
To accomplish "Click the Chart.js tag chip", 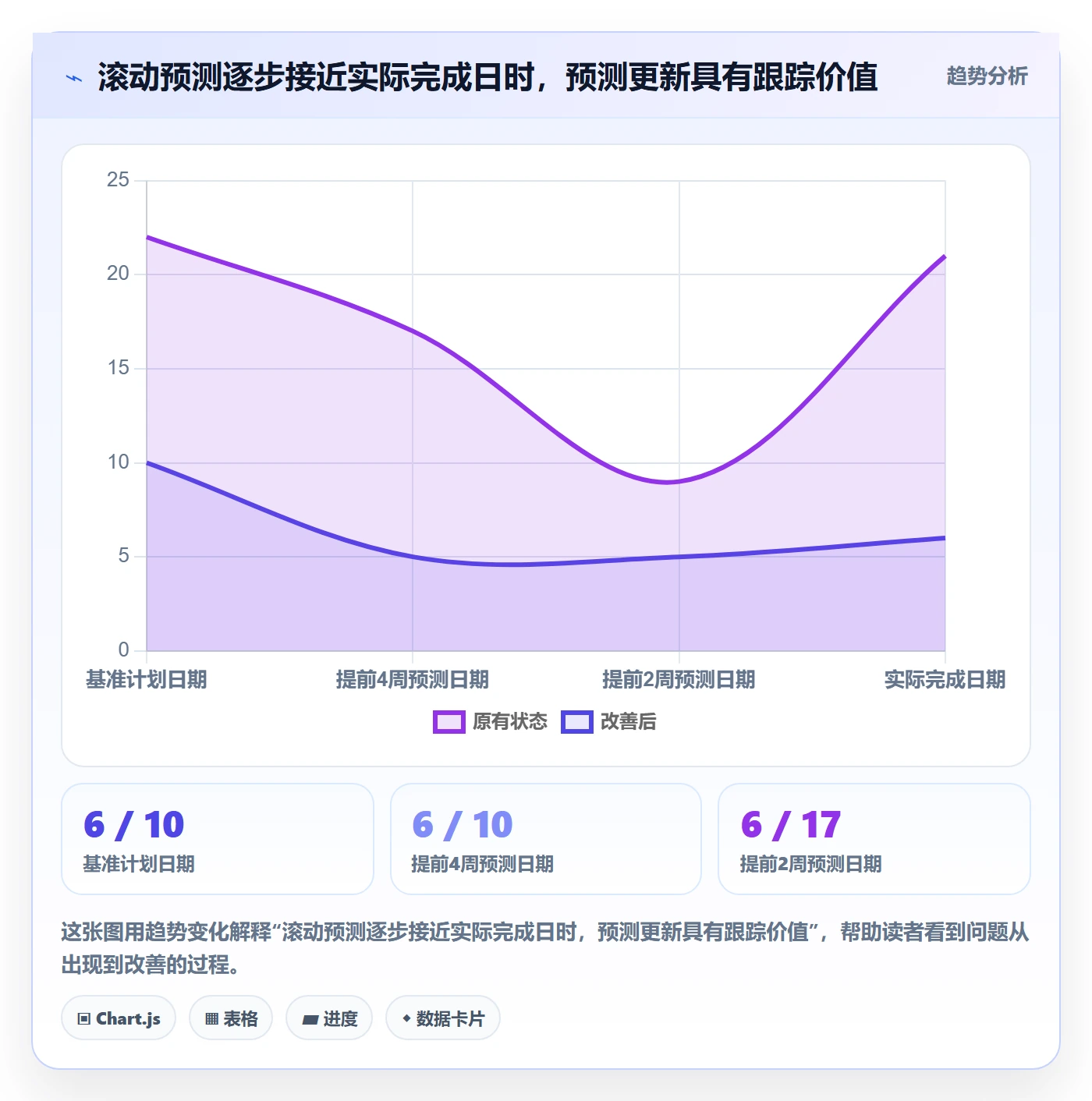I will coord(119,1018).
